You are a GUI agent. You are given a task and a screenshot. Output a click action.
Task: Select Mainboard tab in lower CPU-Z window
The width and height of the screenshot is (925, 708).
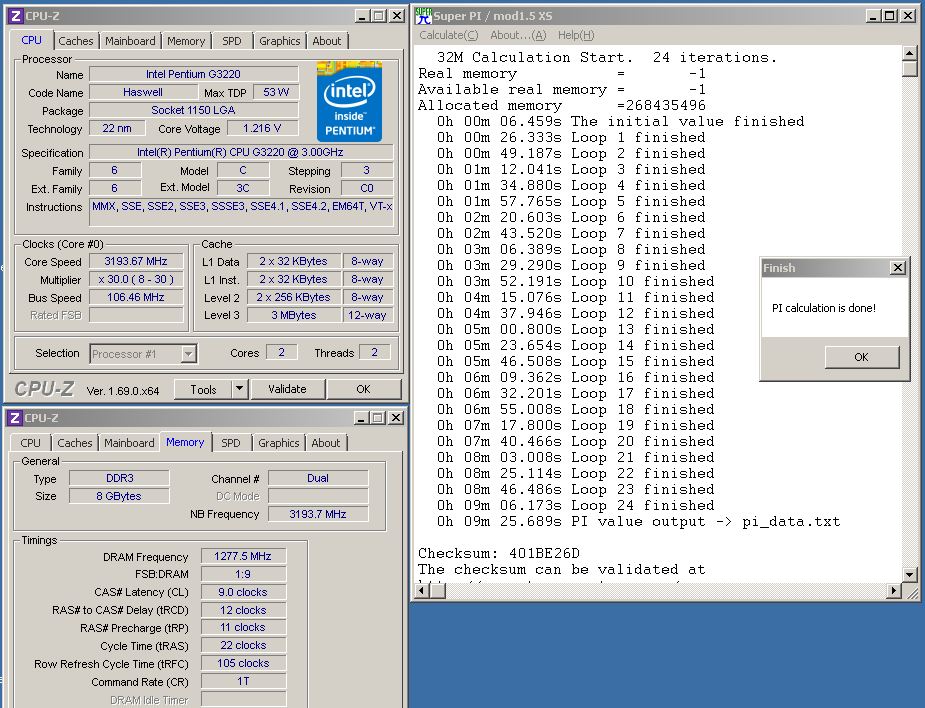129,442
